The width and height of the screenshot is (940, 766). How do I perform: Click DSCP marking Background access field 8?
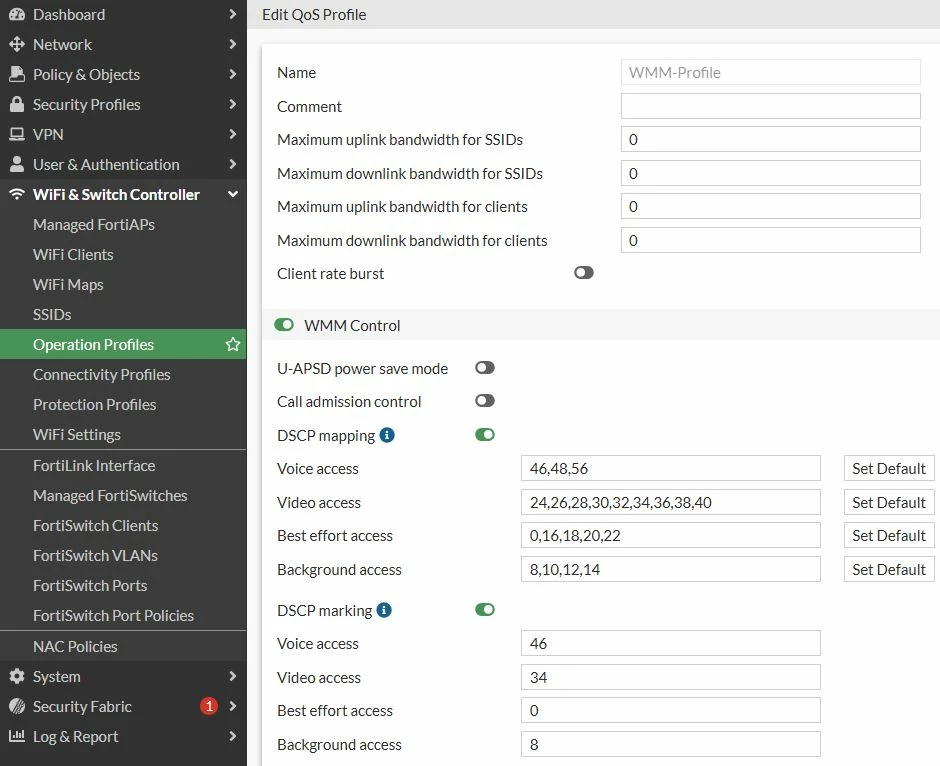click(671, 744)
